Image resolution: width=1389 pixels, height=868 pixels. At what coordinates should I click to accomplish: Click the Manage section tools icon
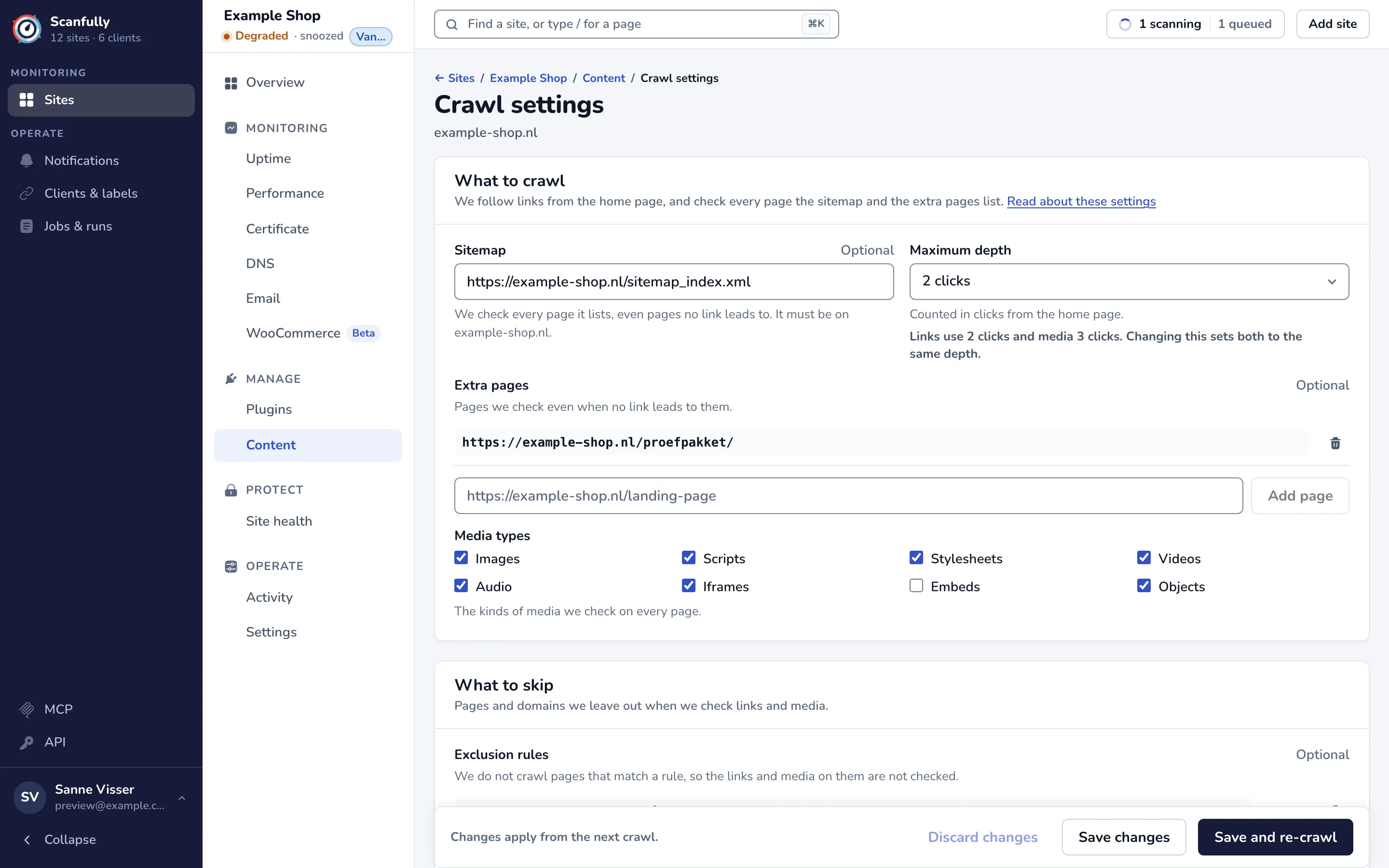coord(231,379)
